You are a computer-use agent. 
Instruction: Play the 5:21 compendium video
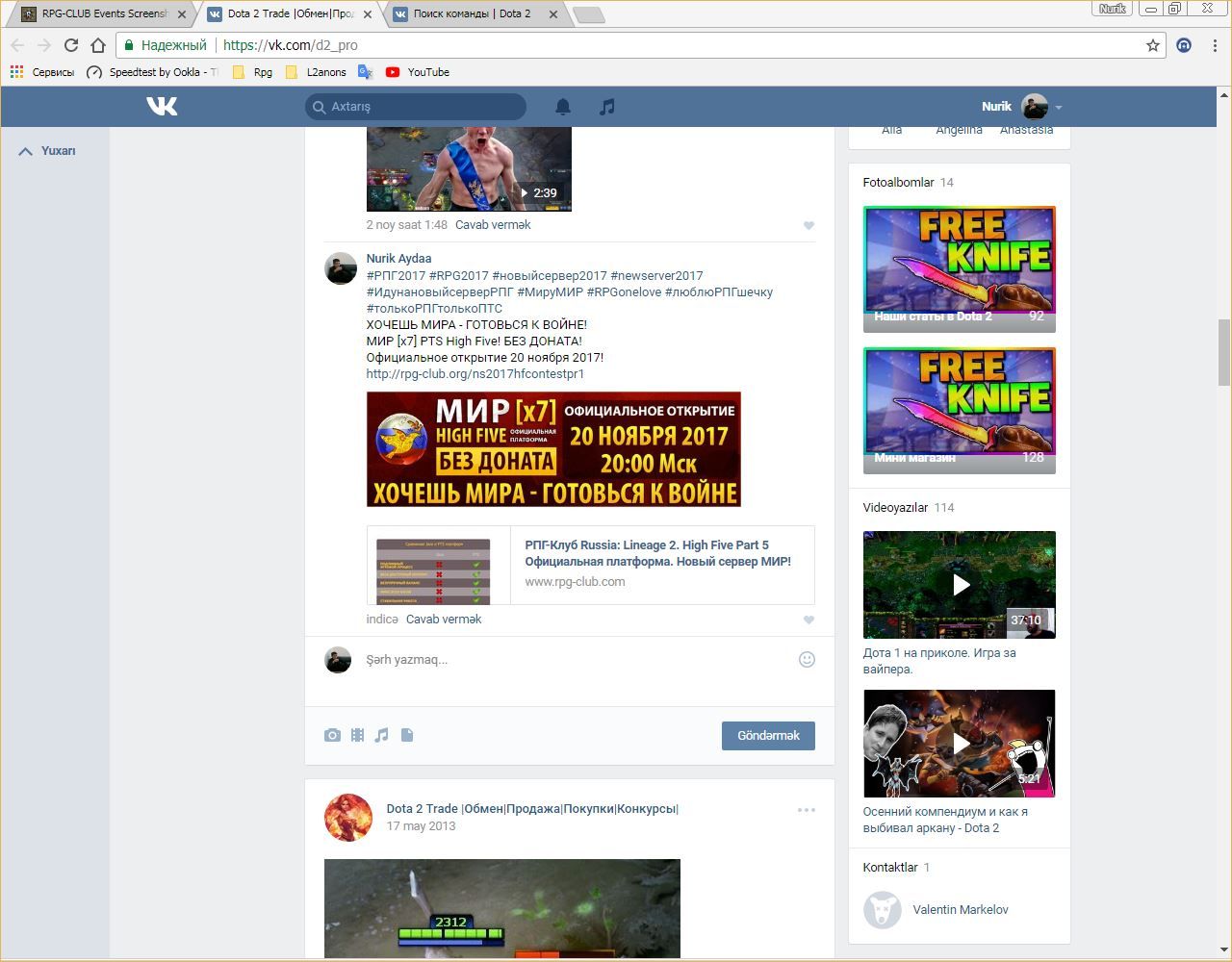coord(960,744)
